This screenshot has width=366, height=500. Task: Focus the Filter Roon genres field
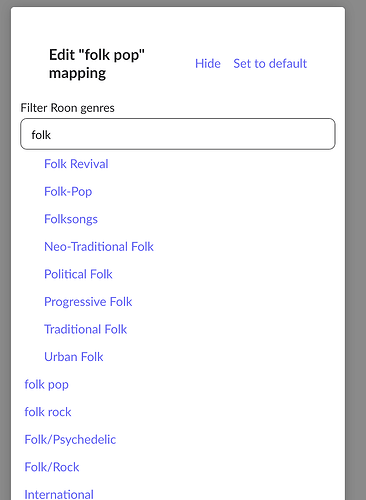178,134
